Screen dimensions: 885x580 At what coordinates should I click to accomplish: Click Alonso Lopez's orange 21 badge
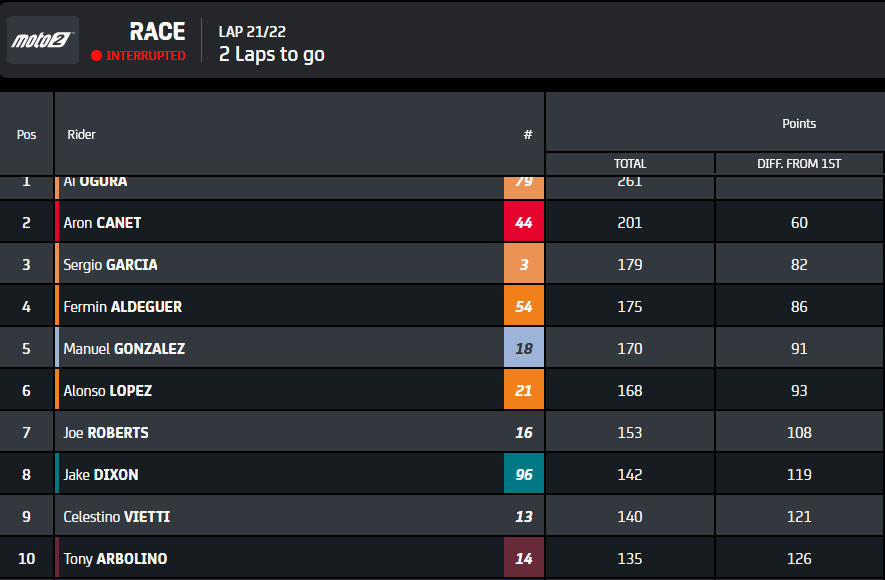(524, 390)
